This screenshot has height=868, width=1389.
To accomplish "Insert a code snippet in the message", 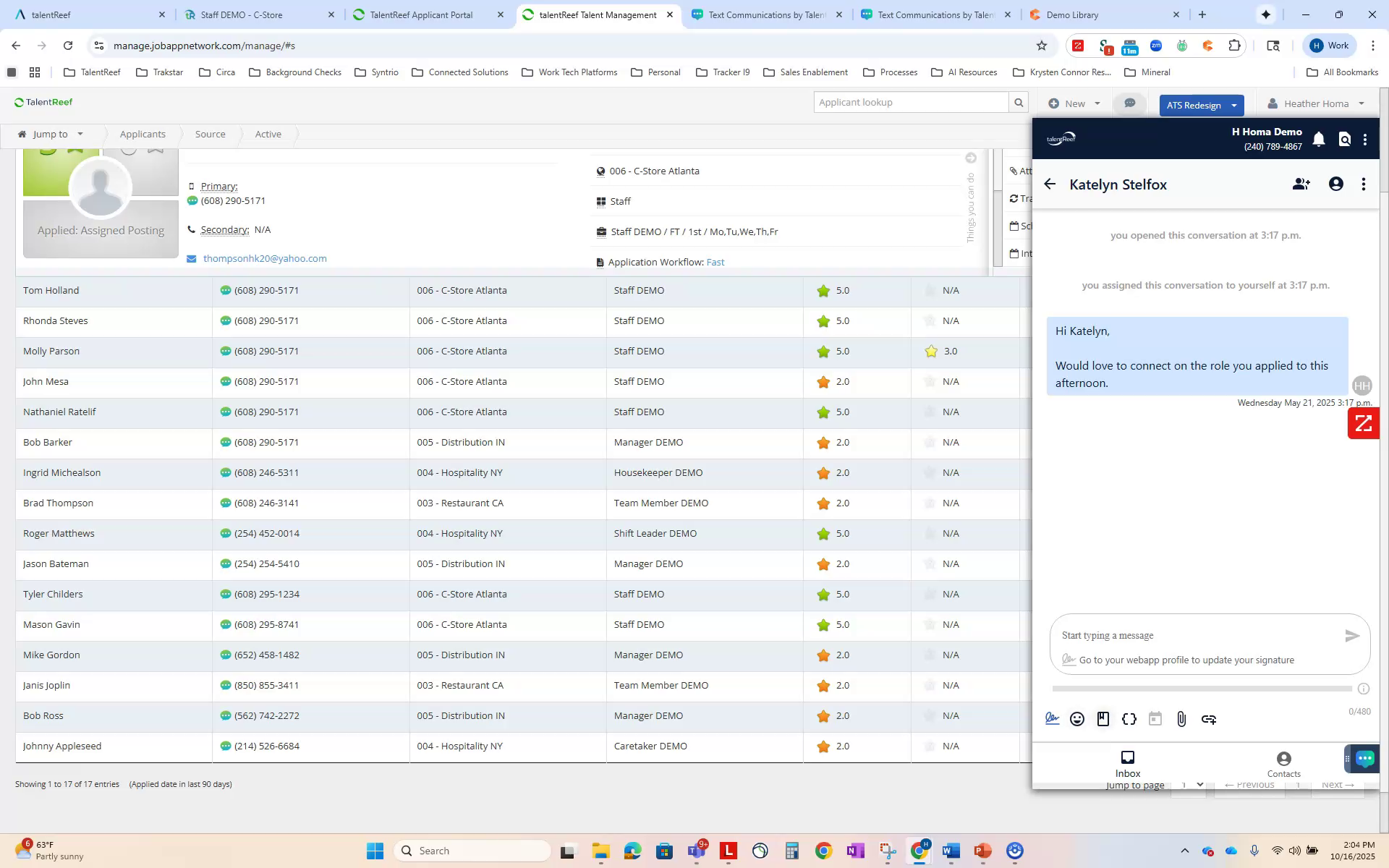I will pyautogui.click(x=1129, y=719).
